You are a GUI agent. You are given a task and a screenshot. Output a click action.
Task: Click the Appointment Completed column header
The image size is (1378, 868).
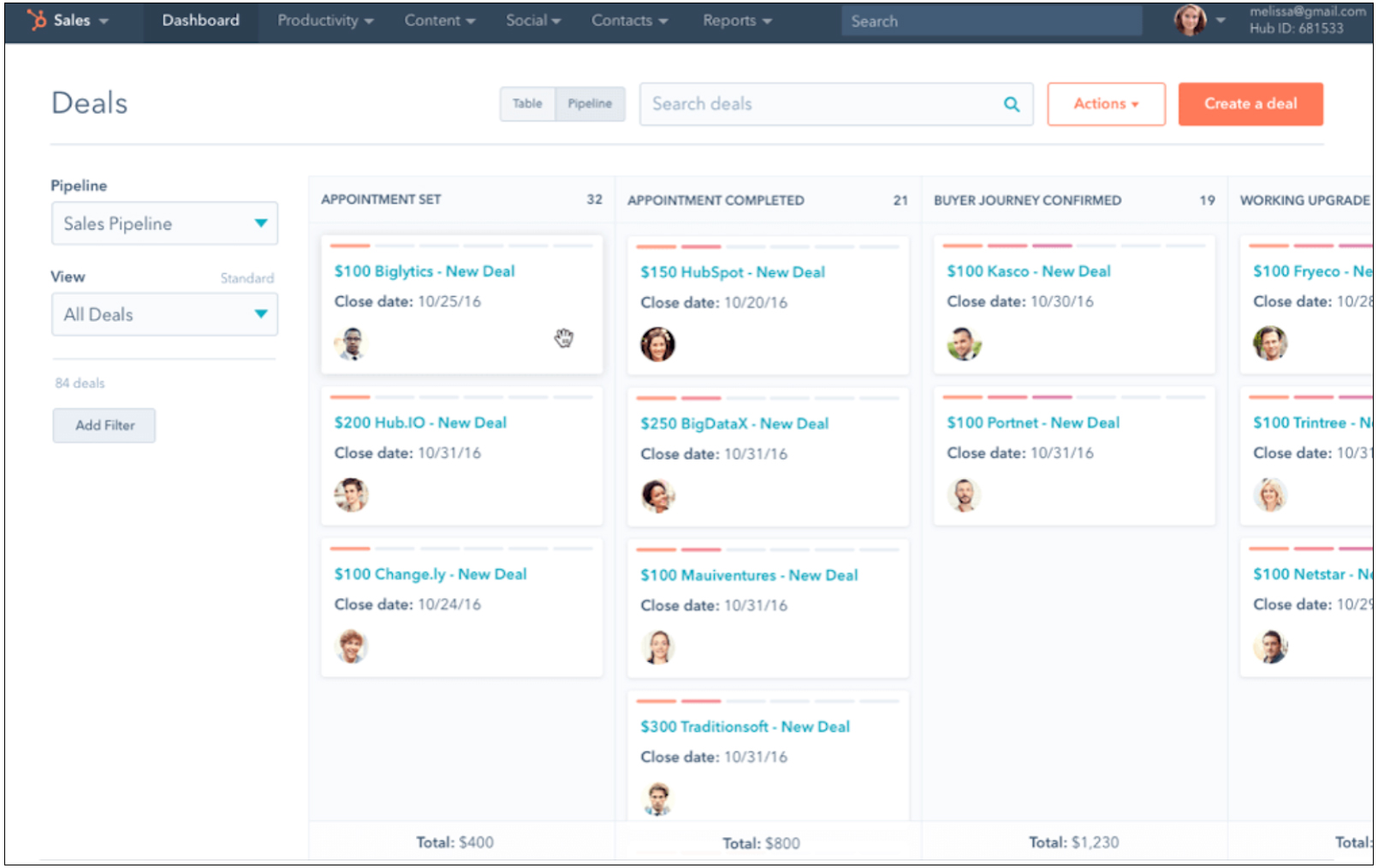(x=716, y=200)
